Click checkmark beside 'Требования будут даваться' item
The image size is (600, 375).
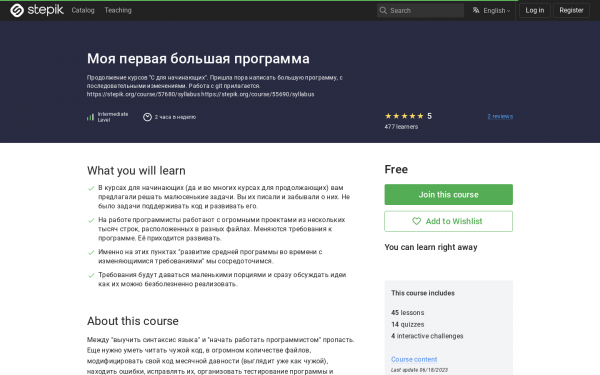[x=91, y=276]
